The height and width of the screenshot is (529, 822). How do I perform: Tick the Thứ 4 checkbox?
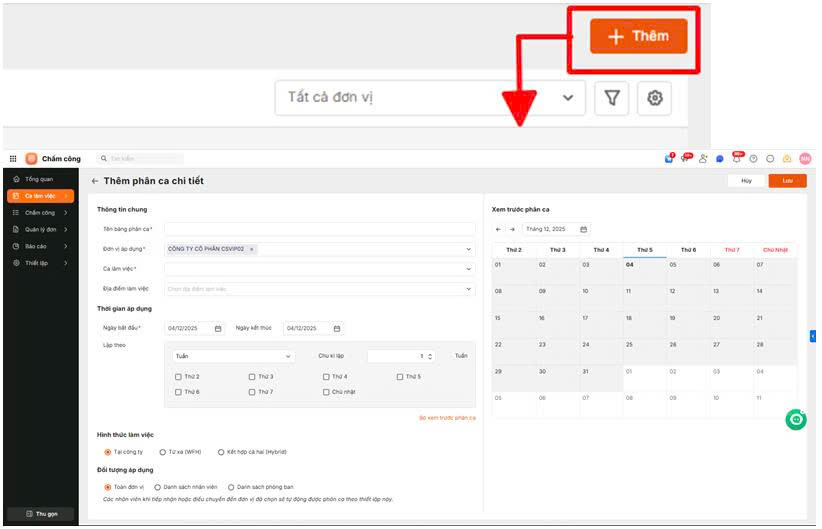[x=326, y=377]
